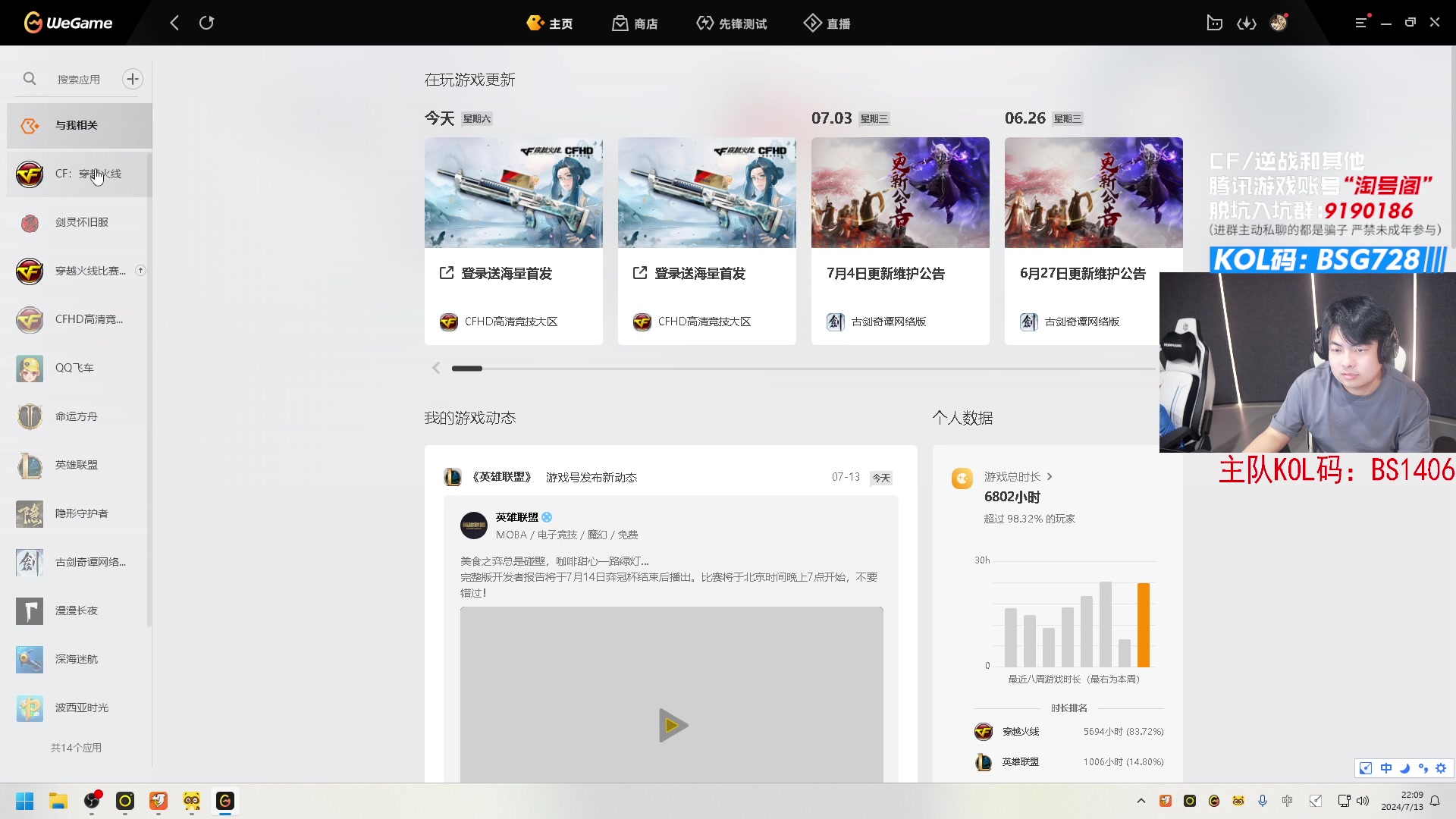Open WeGame icon on the taskbar
The width and height of the screenshot is (1456, 819).
point(225,801)
